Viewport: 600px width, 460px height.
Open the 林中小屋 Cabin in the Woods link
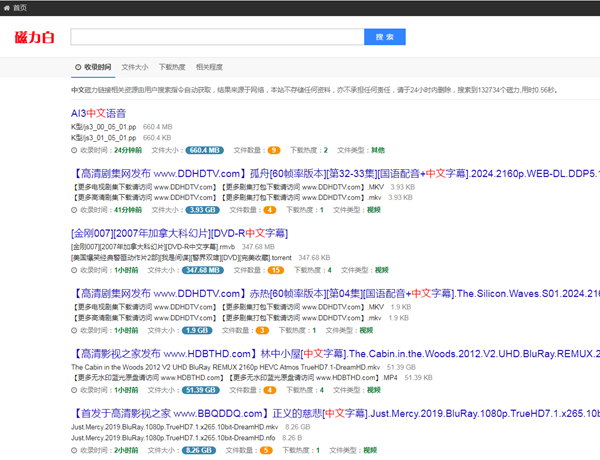(335, 354)
